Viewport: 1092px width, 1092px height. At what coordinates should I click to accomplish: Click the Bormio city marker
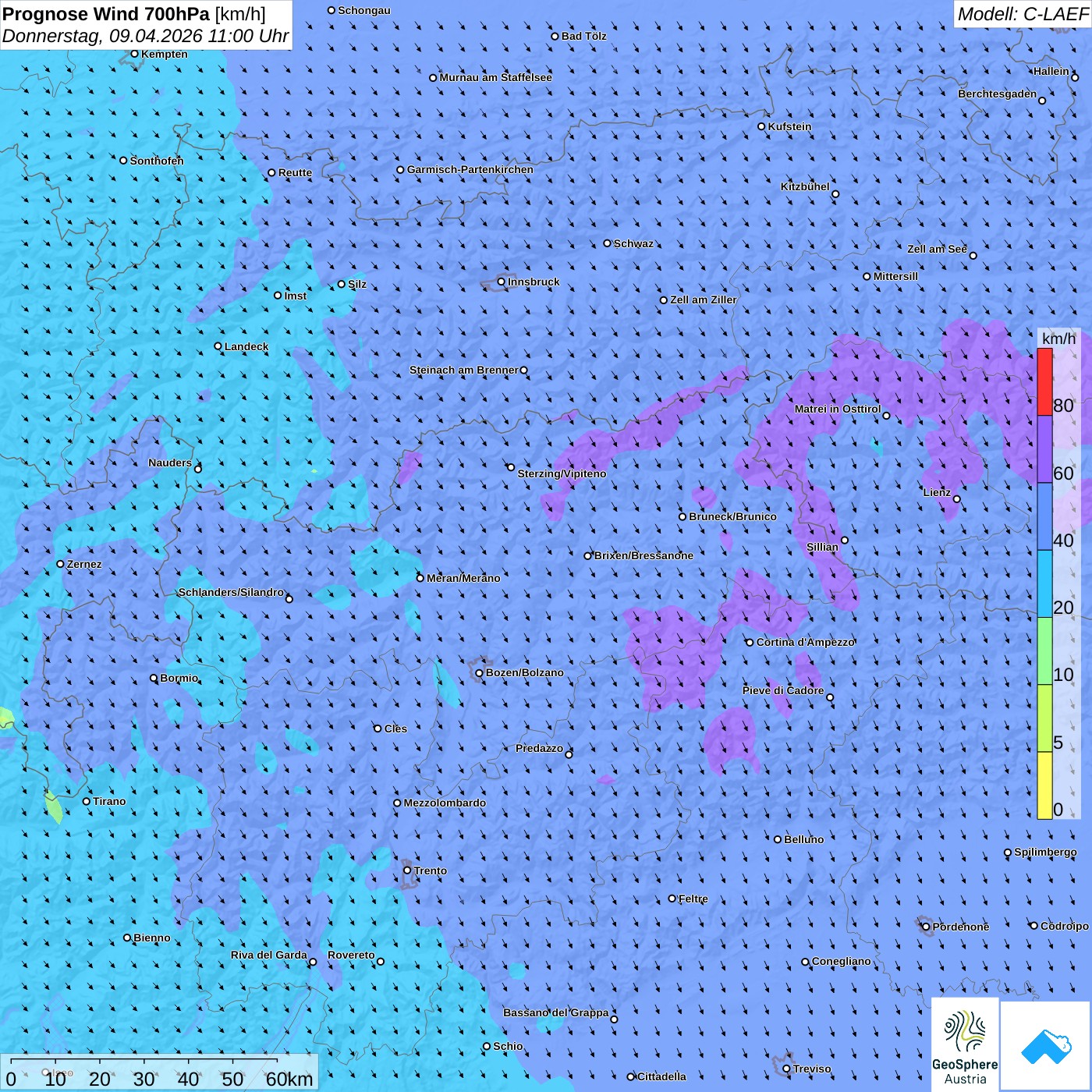pyautogui.click(x=154, y=679)
